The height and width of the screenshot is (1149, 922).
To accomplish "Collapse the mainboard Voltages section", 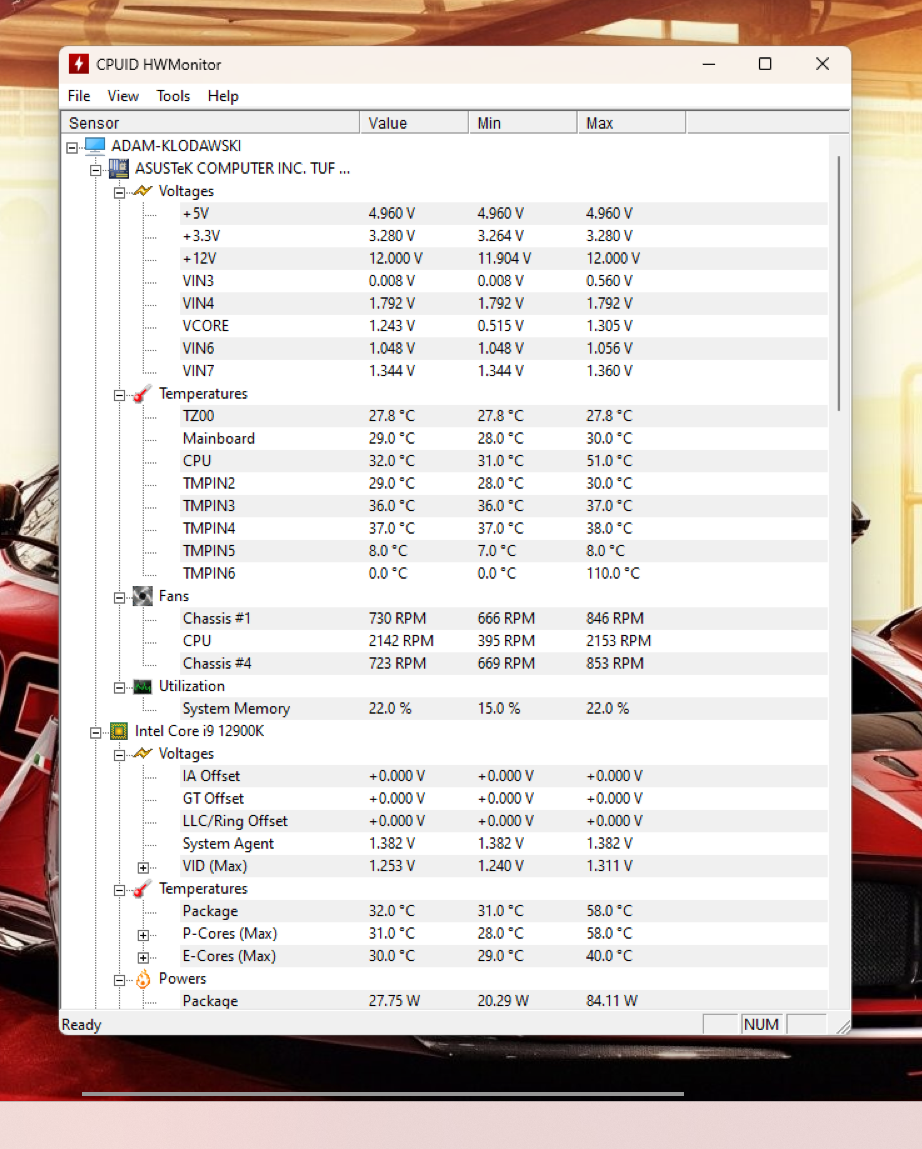I will pos(119,193).
